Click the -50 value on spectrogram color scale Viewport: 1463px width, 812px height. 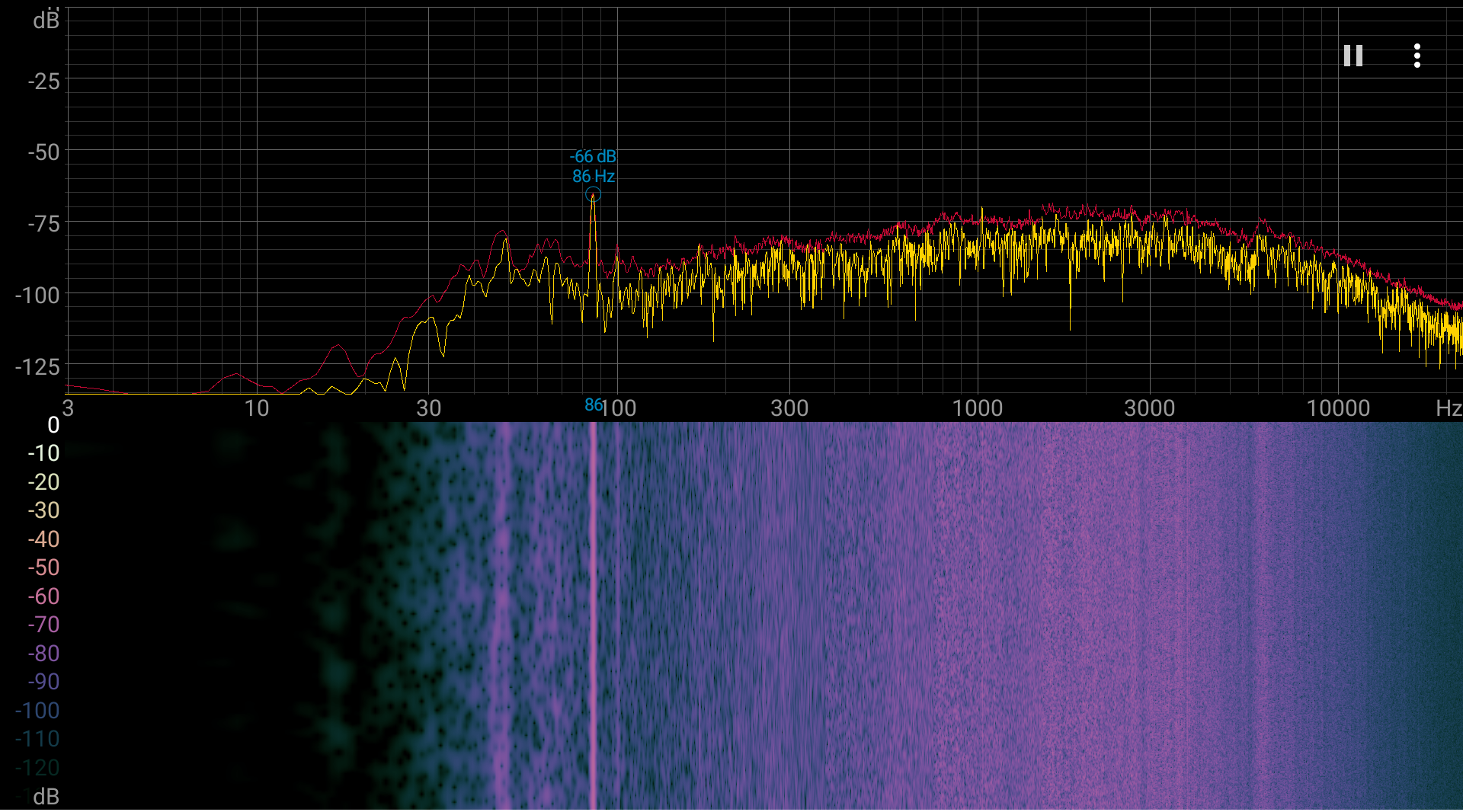[x=43, y=567]
